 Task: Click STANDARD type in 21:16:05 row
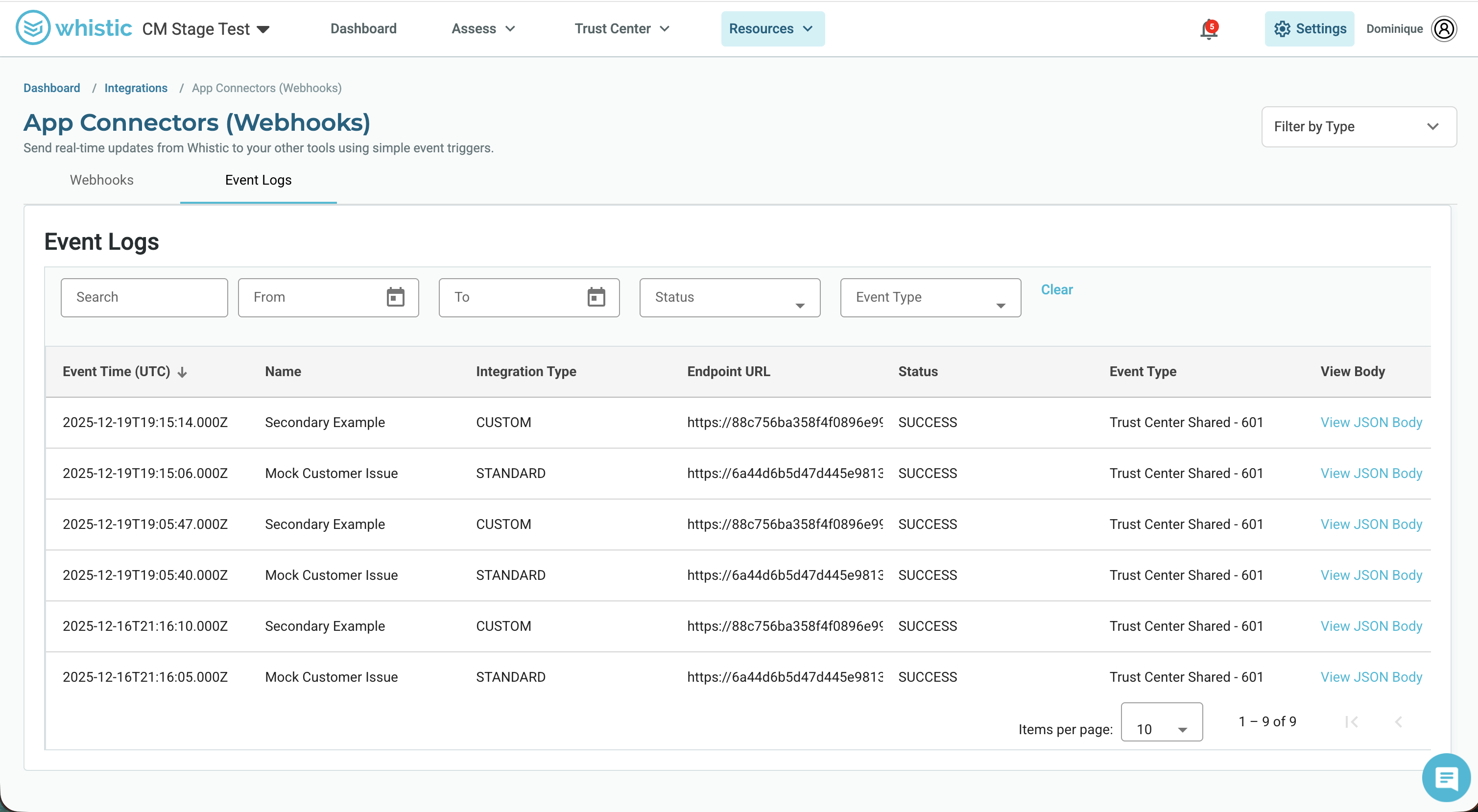511,677
